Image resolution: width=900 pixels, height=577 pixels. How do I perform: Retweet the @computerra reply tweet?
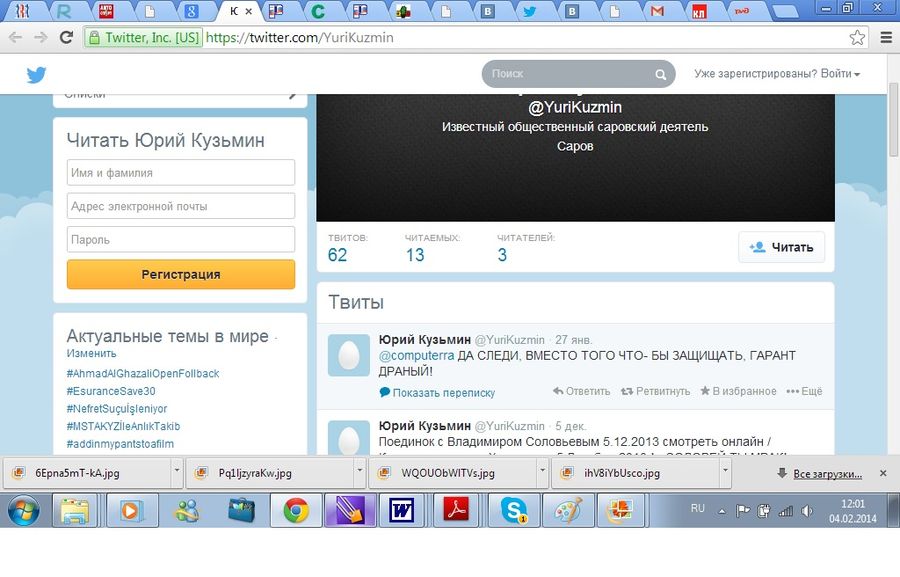pyautogui.click(x=656, y=391)
